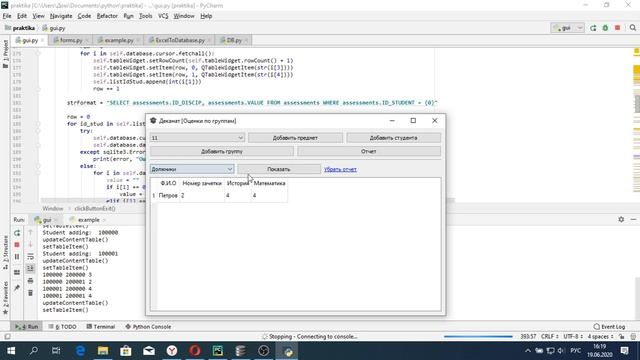
Task: Open the Navigate menu
Action: click(61, 16)
